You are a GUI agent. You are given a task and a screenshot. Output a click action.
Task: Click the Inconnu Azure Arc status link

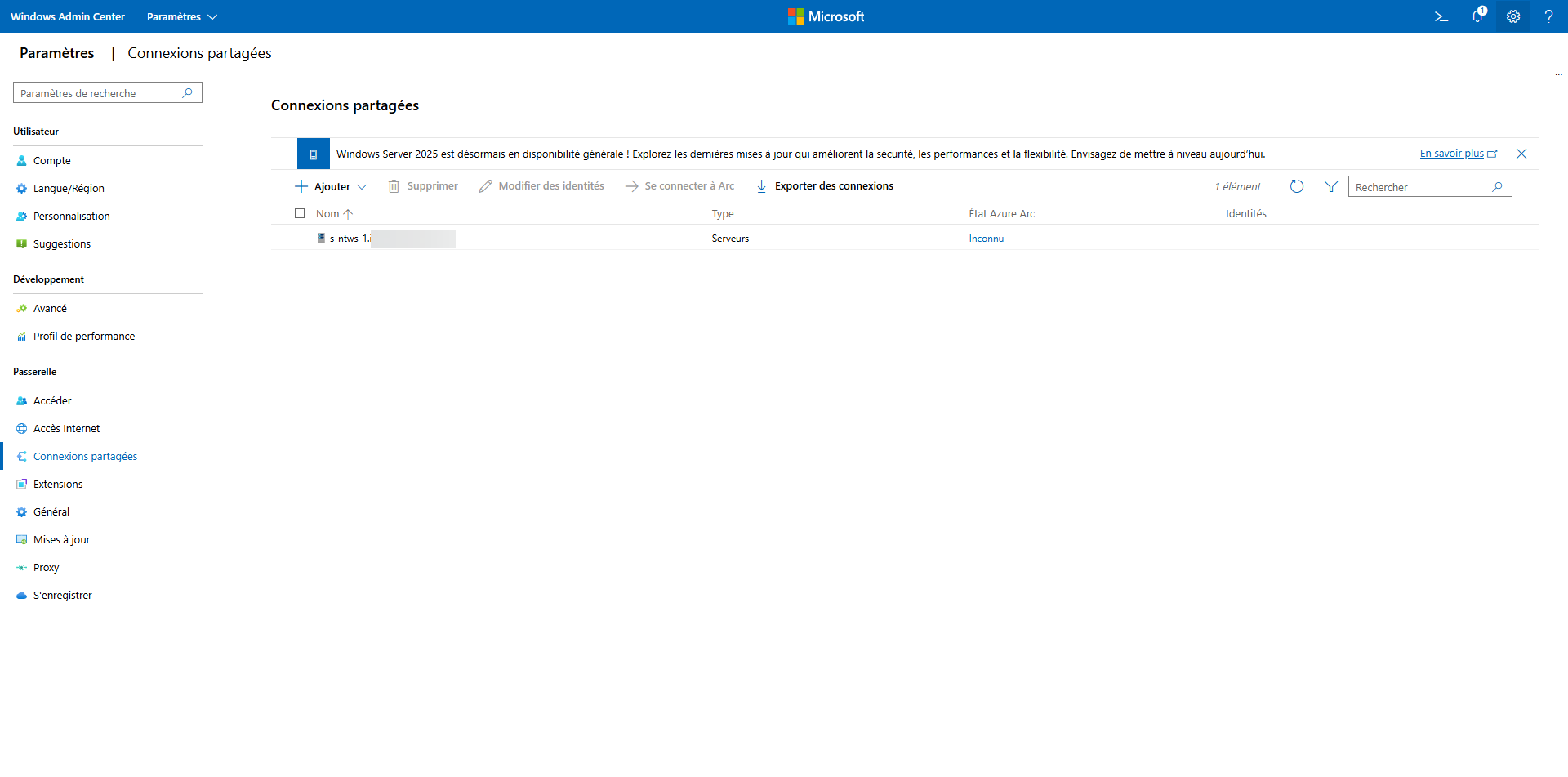pos(986,239)
